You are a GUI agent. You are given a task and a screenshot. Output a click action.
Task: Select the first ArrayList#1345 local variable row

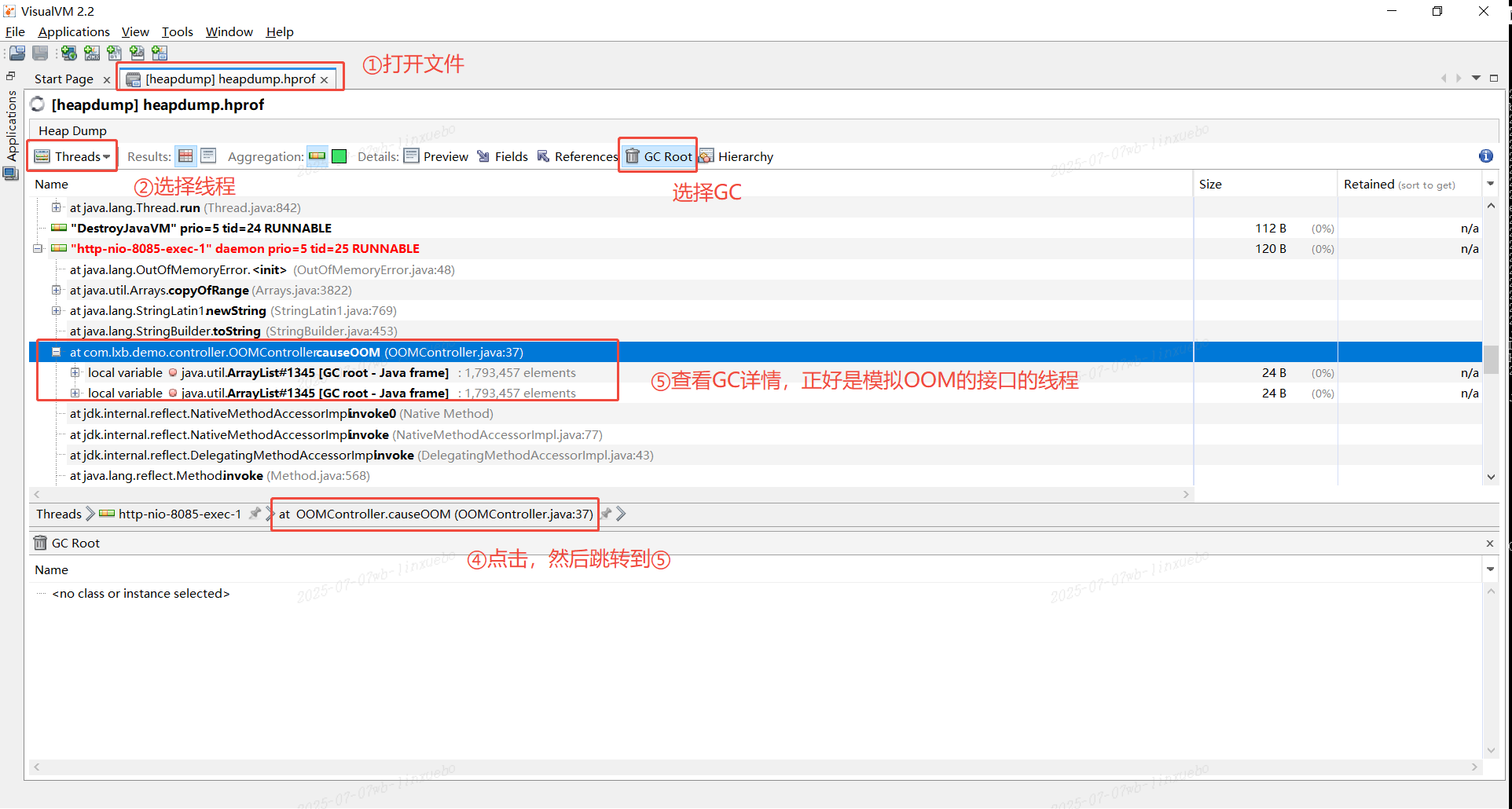point(314,372)
